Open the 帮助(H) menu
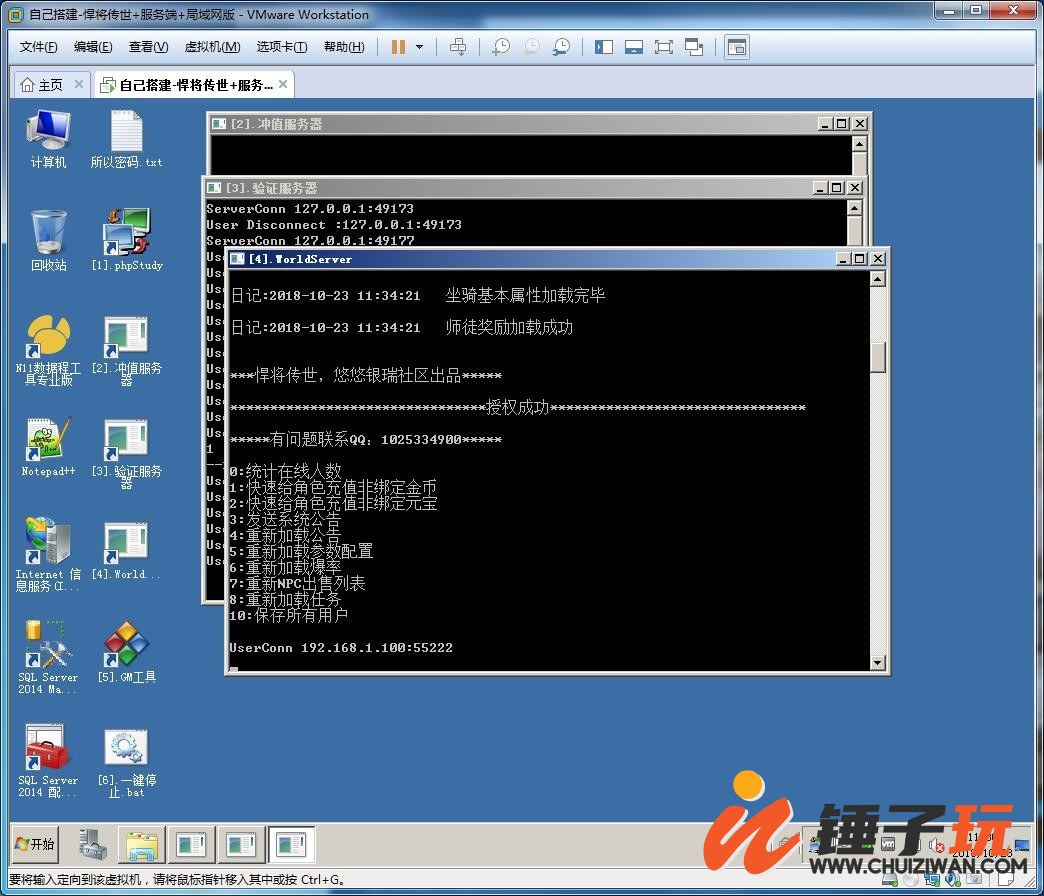The width and height of the screenshot is (1044, 896). [x=344, y=47]
